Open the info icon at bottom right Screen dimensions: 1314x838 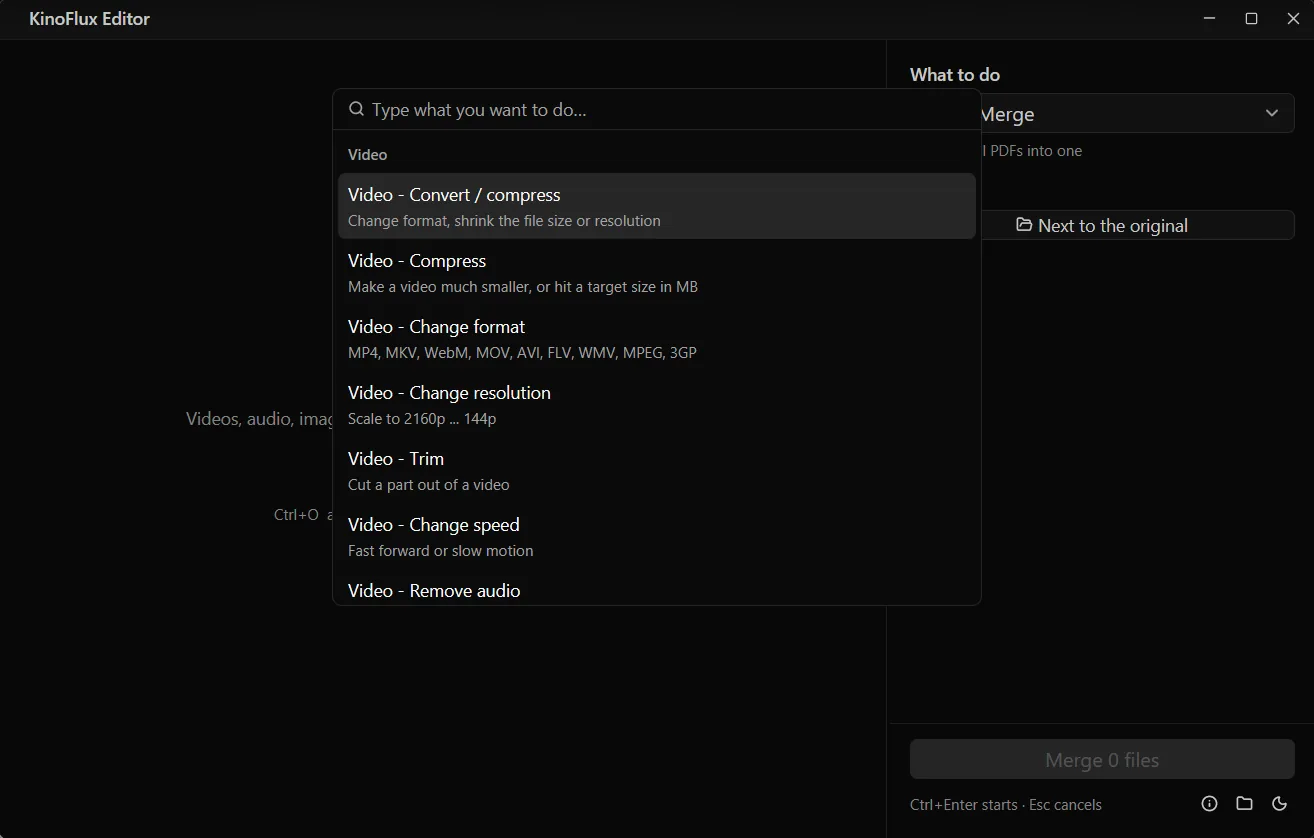click(1209, 803)
